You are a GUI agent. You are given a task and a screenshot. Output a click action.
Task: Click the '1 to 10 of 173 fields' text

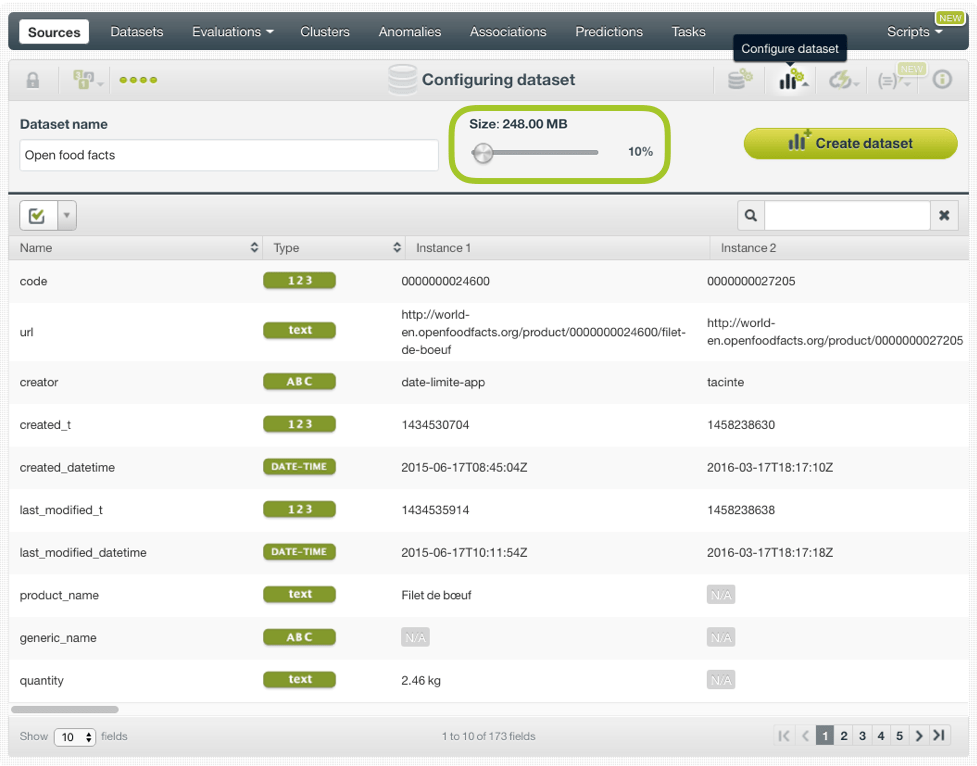coord(488,736)
